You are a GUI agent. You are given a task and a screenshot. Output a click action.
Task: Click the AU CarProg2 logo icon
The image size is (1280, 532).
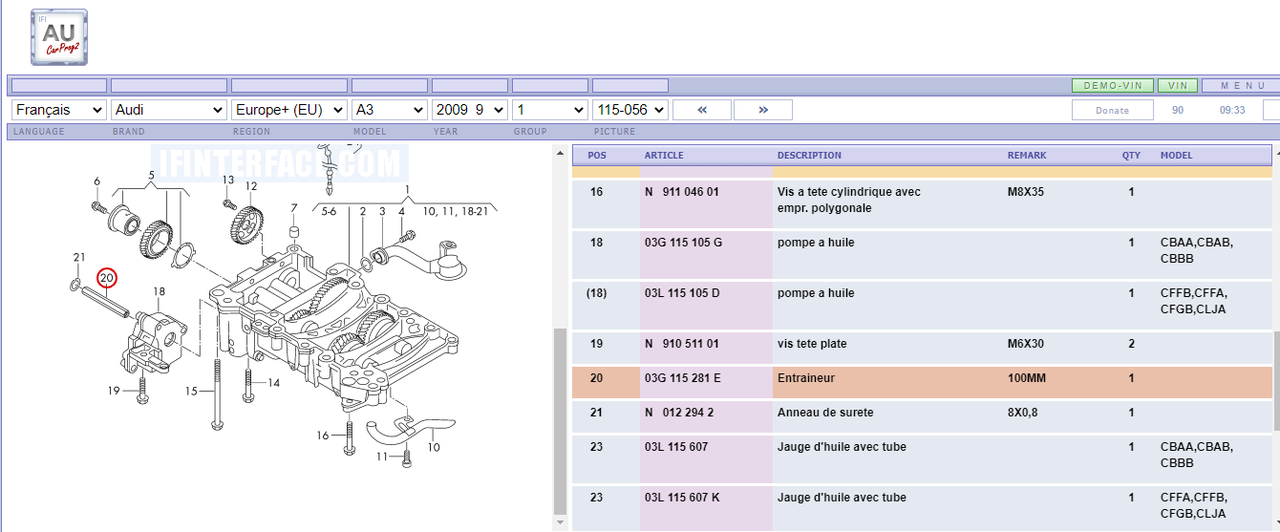pyautogui.click(x=59, y=37)
